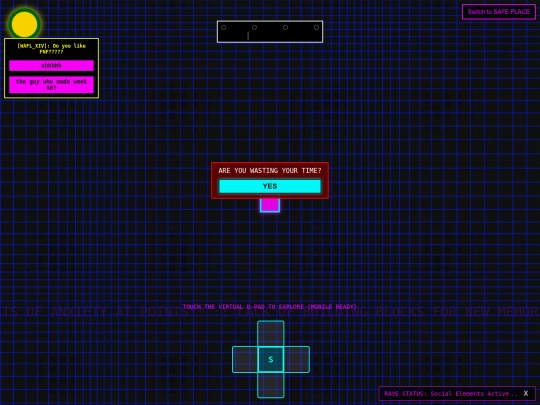Viewport: 540px width, 405px height.
Task: Choose 'the guy who made week 66?' reply
Action: [51, 85]
